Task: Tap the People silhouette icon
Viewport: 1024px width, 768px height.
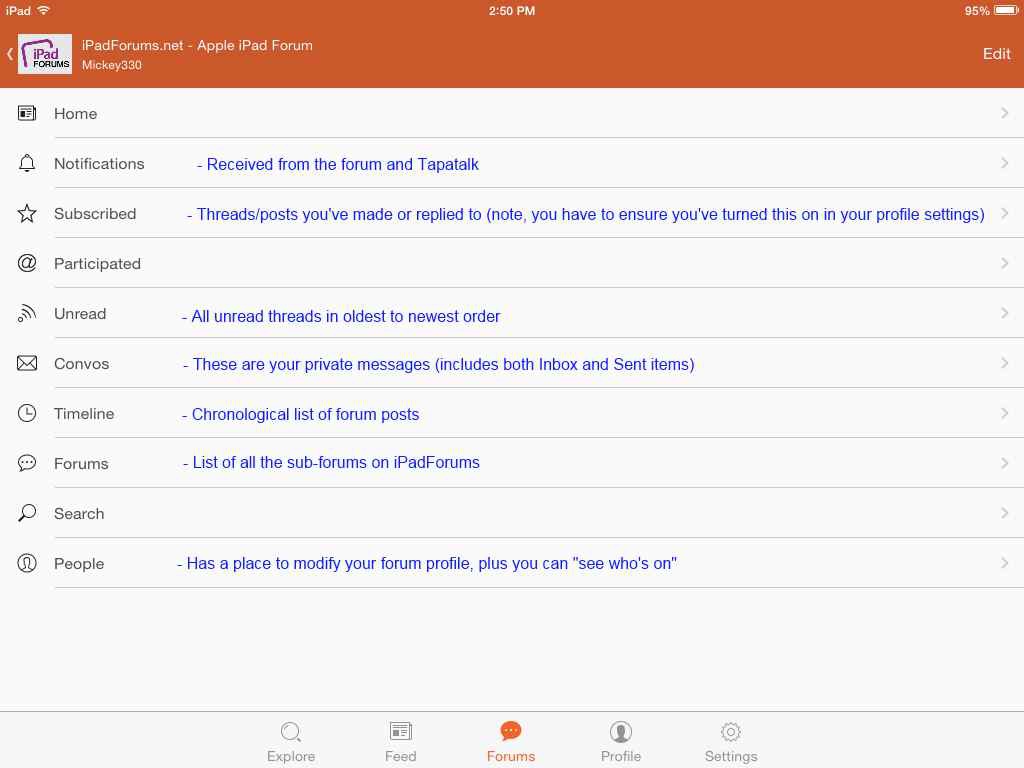Action: [x=27, y=563]
